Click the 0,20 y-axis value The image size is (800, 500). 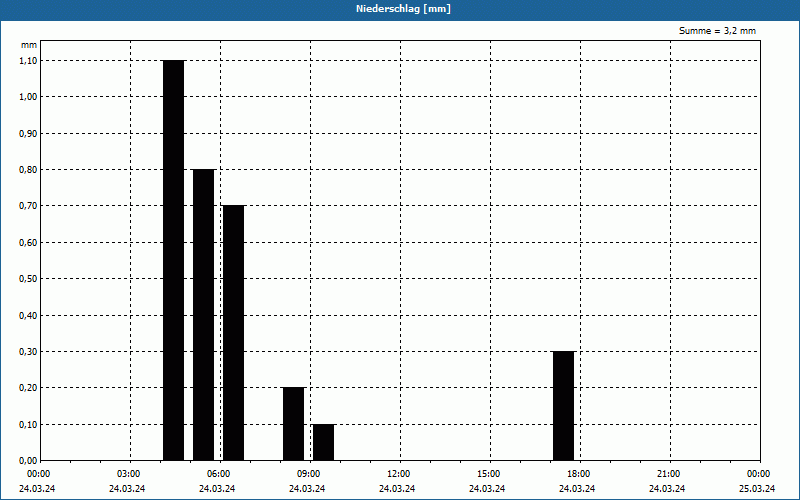click(x=28, y=388)
